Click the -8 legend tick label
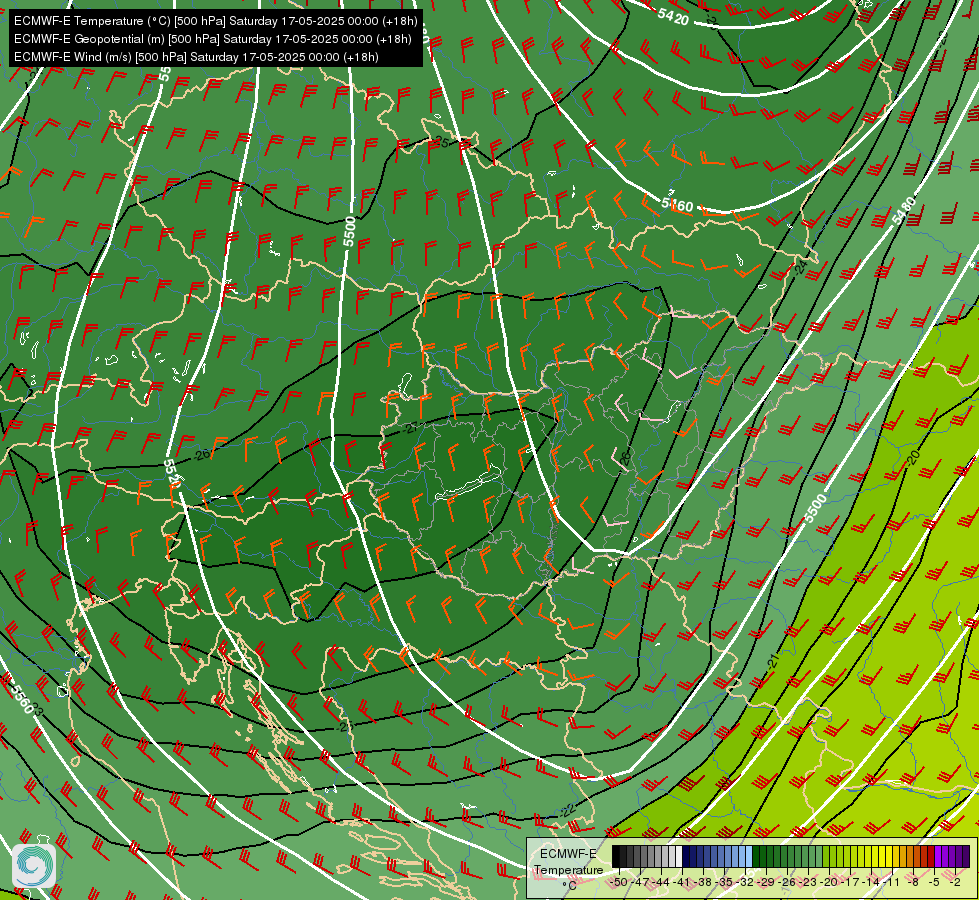This screenshot has width=979, height=900. pyautogui.click(x=913, y=882)
